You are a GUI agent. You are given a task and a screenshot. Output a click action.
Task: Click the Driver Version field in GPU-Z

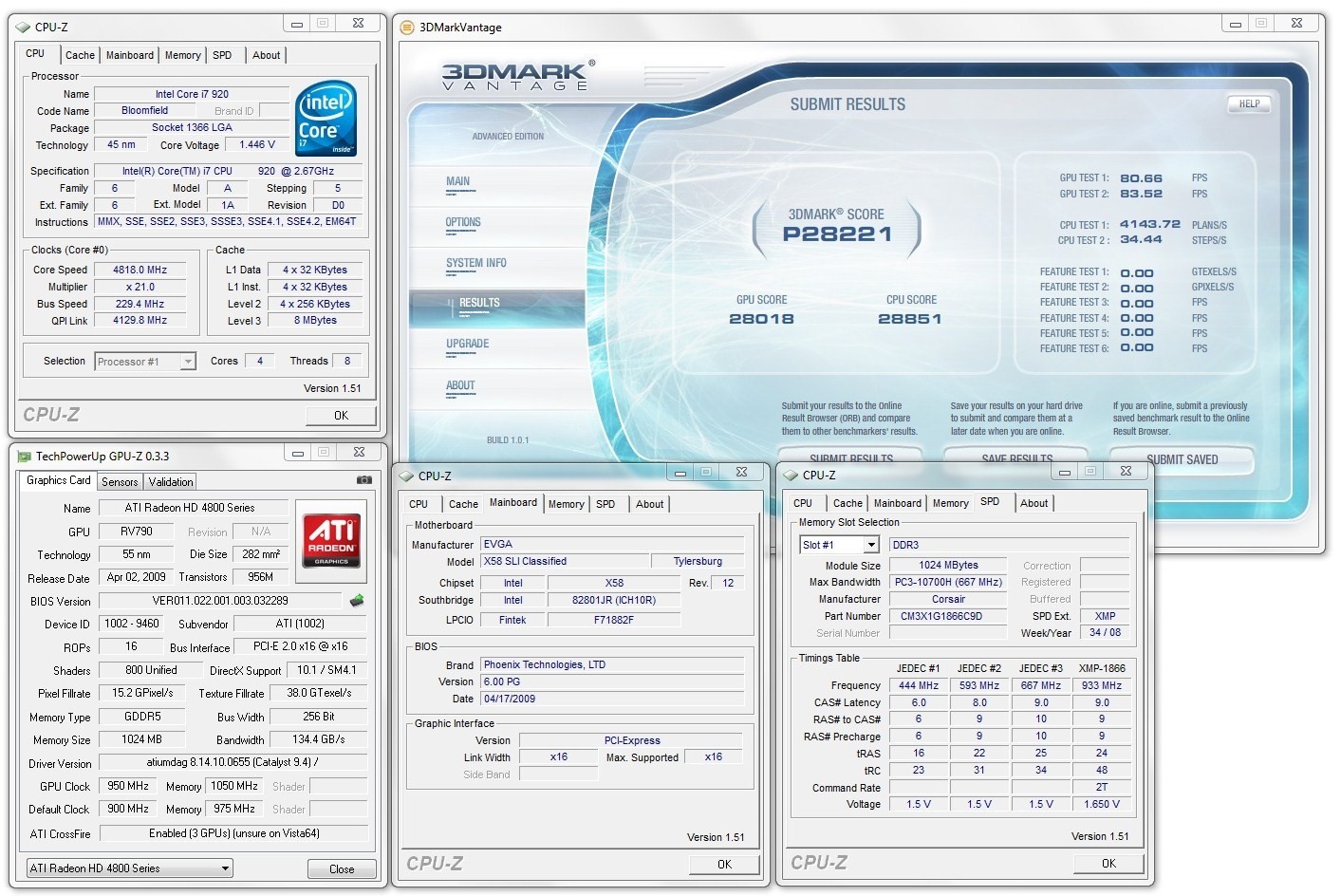coord(233,762)
